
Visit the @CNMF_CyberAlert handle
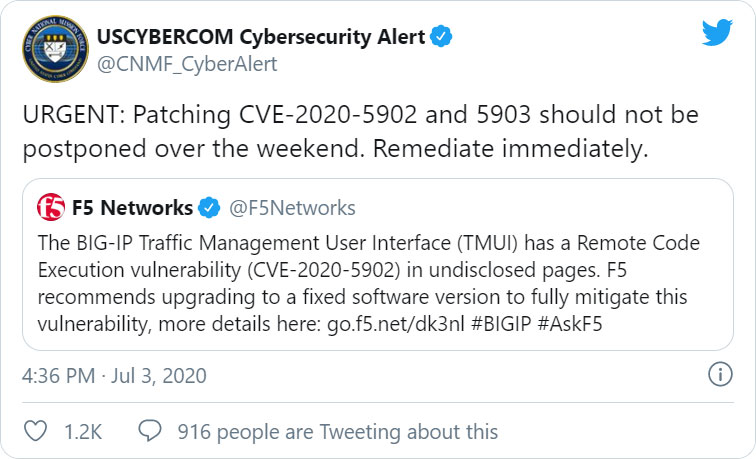click(x=187, y=64)
